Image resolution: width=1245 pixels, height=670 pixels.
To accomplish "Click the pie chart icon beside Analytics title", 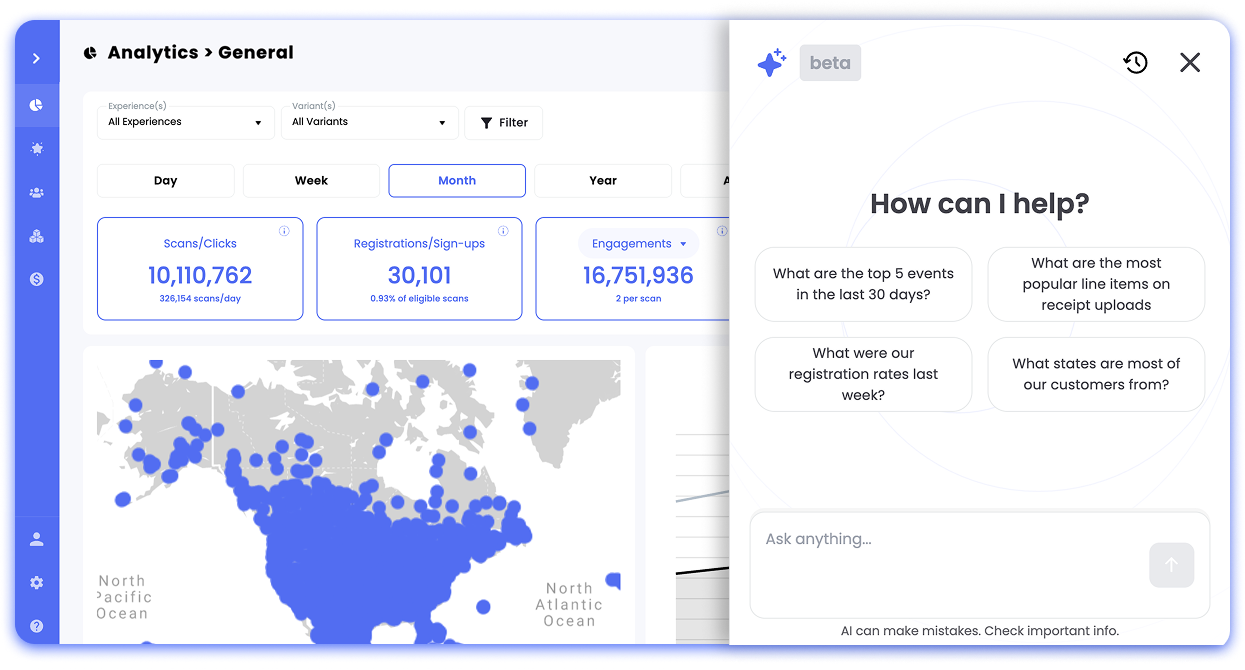I will pos(91,53).
